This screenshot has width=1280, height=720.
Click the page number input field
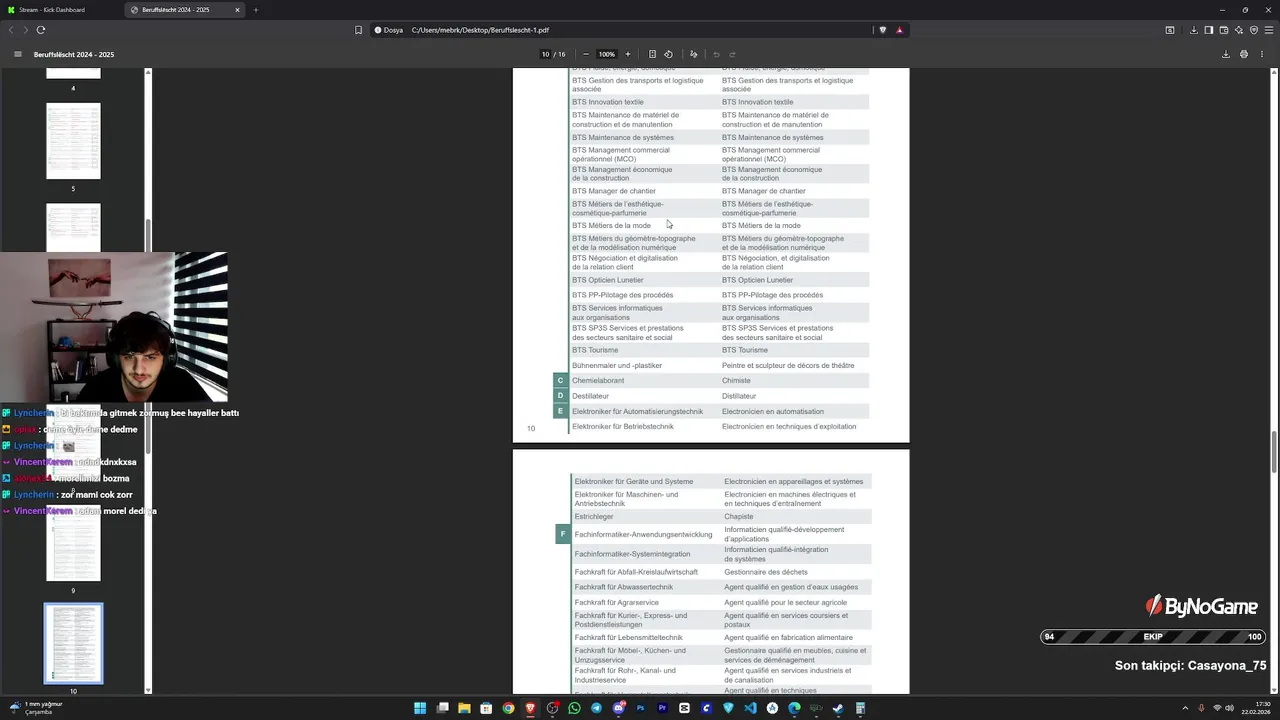(546, 54)
